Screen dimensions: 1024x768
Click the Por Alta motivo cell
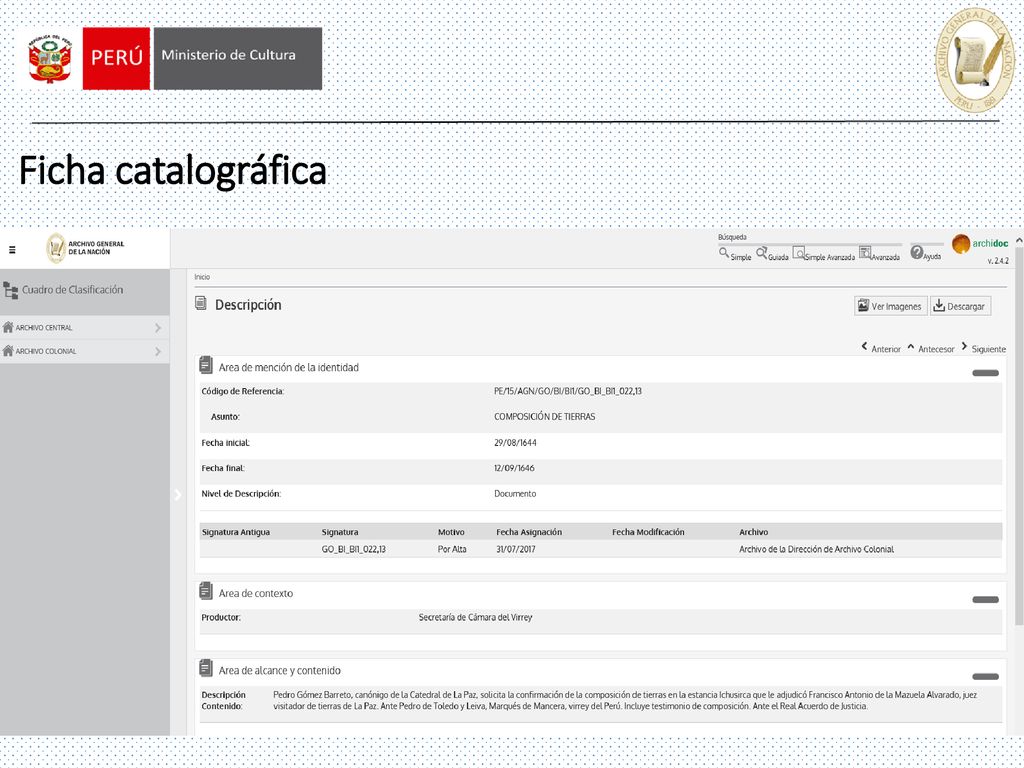[x=452, y=549]
